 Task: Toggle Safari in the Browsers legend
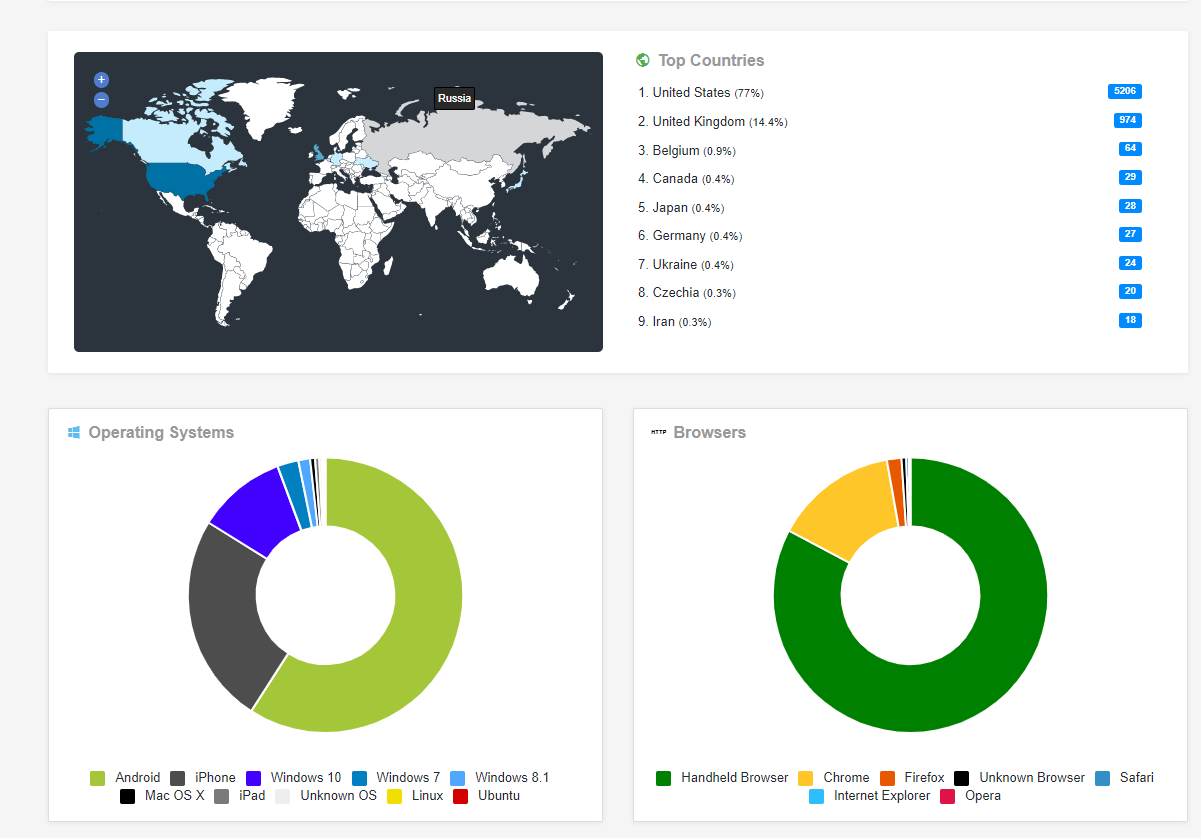pyautogui.click(x=1136, y=778)
